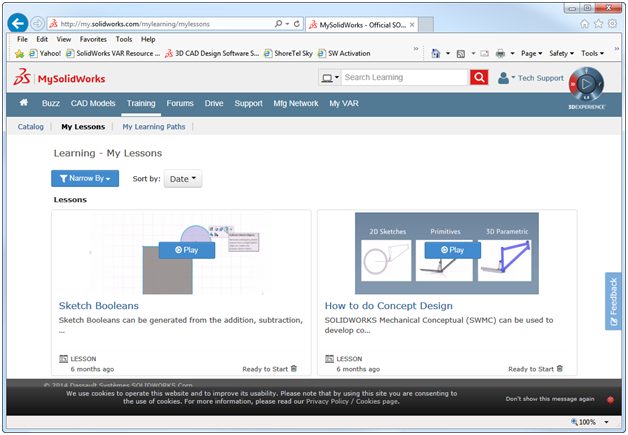Click the Search Learning input field

tap(405, 77)
